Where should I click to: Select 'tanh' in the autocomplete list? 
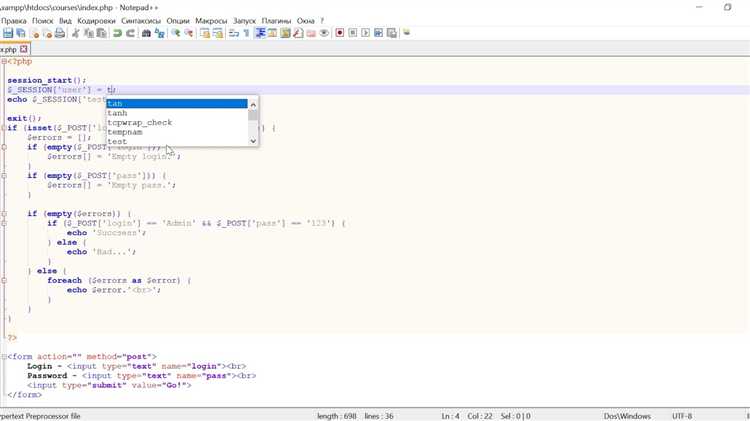point(177,113)
